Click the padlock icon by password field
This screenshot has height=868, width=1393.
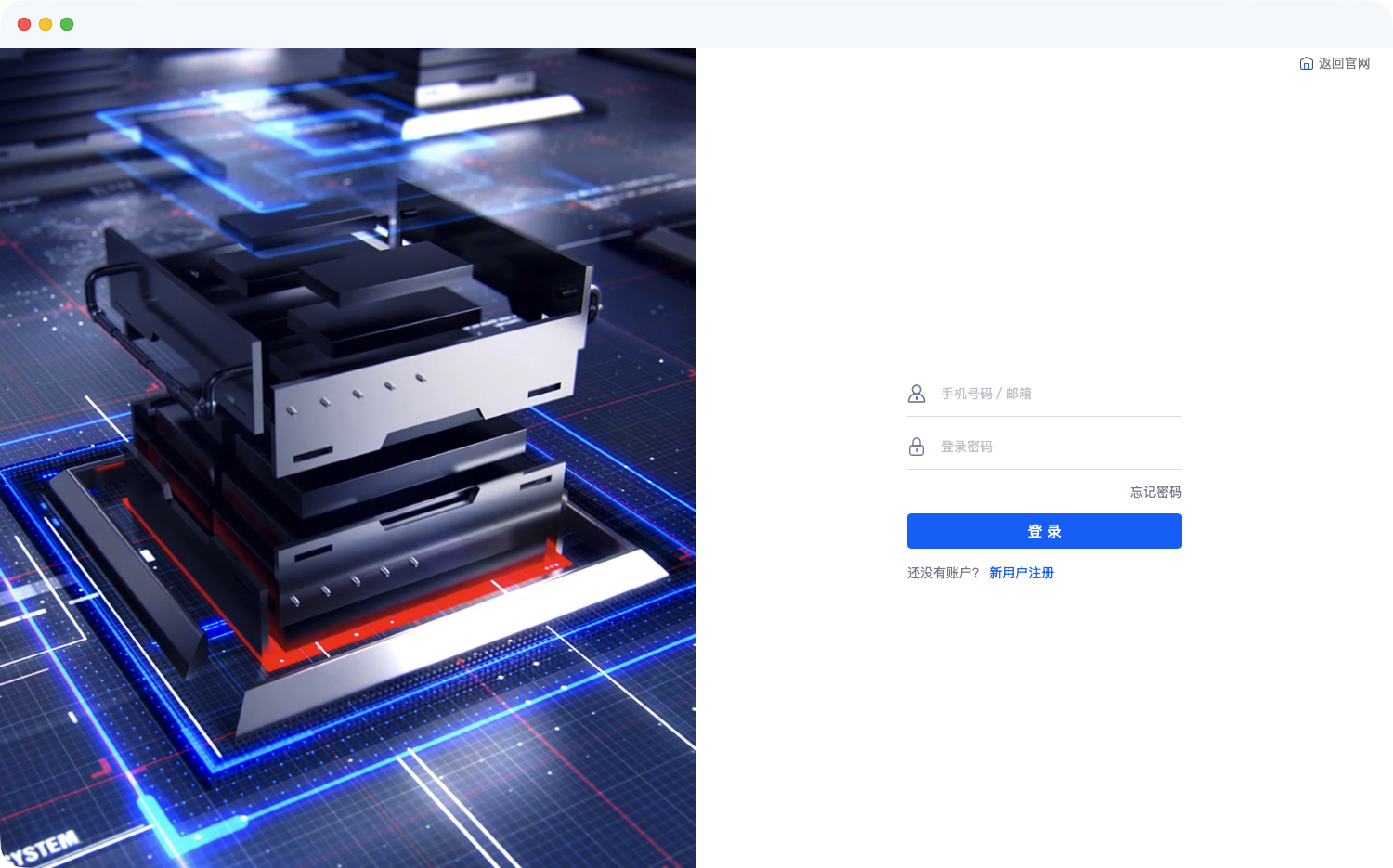[x=917, y=447]
